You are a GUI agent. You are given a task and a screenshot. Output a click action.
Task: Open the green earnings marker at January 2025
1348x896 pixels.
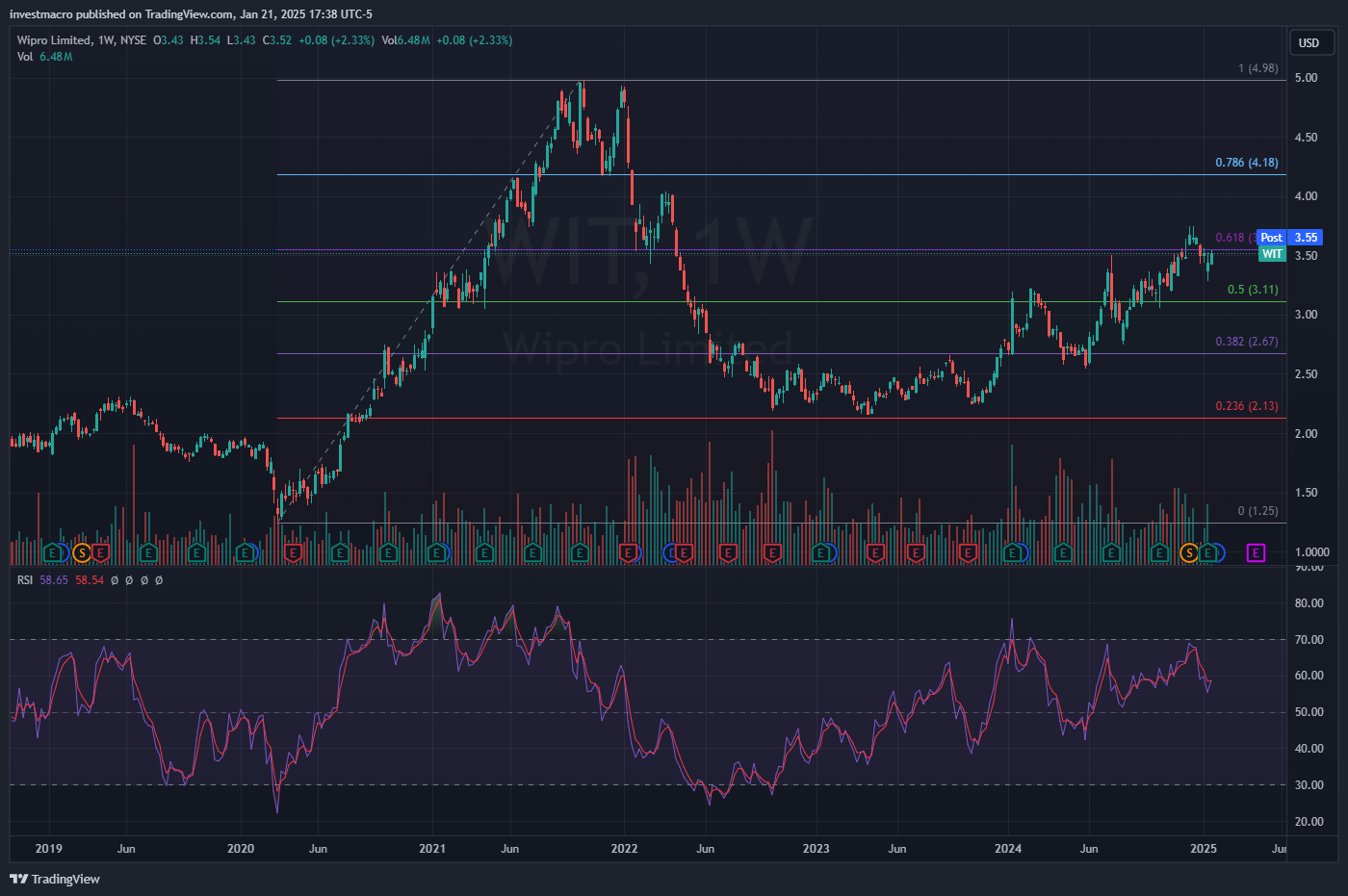click(x=1207, y=552)
